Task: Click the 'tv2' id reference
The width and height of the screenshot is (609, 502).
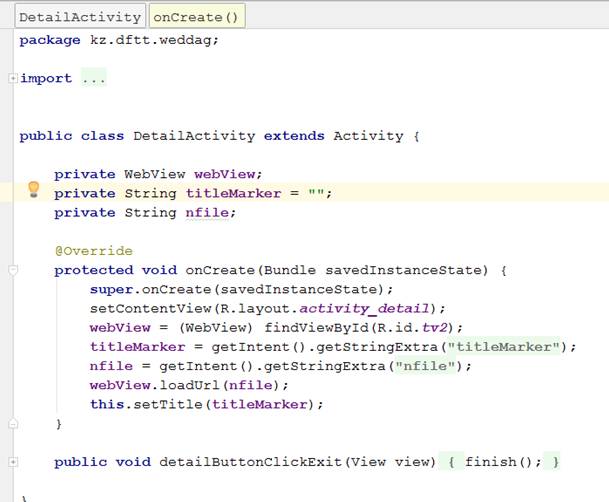Action: [435, 327]
